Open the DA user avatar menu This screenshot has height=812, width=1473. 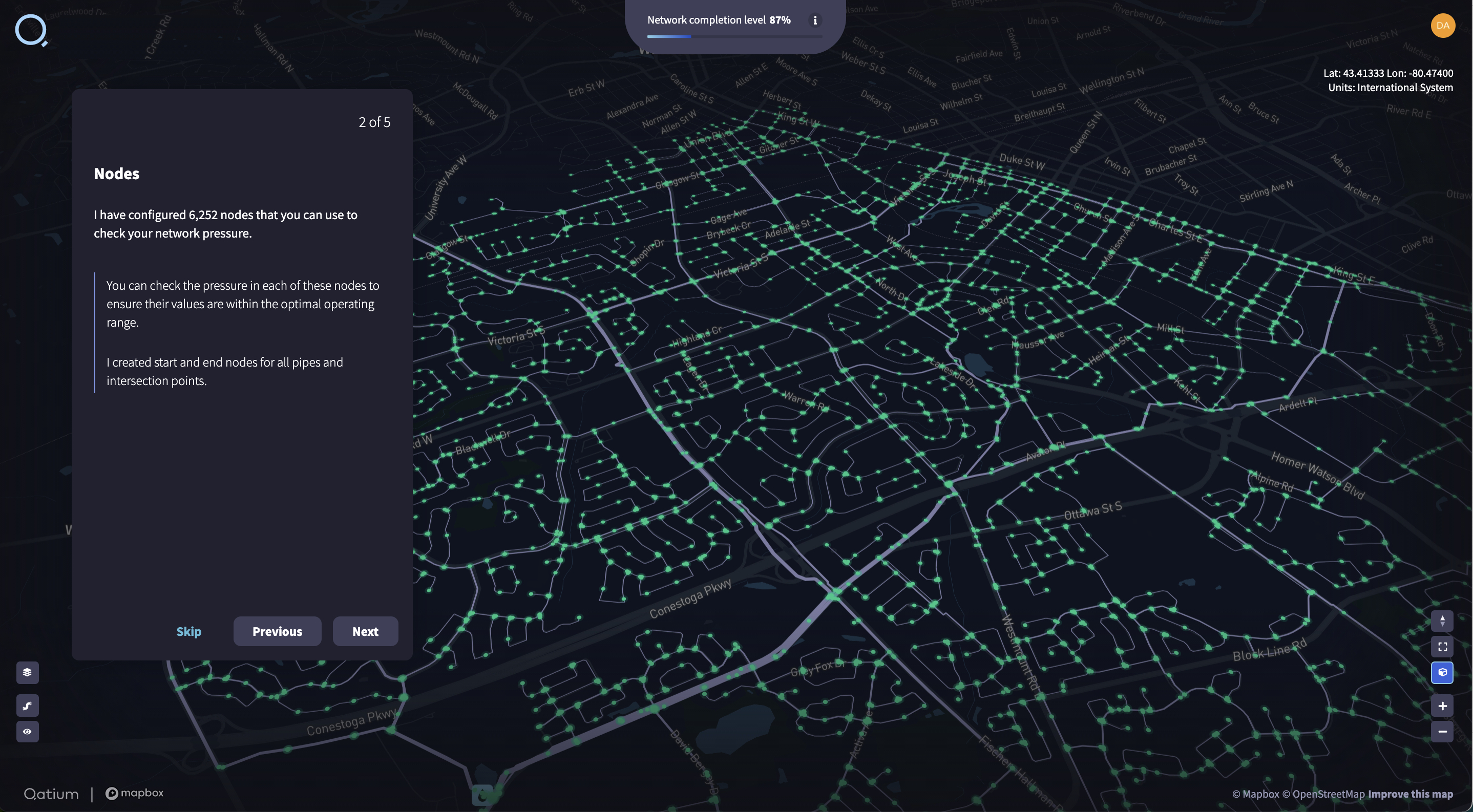pos(1442,26)
